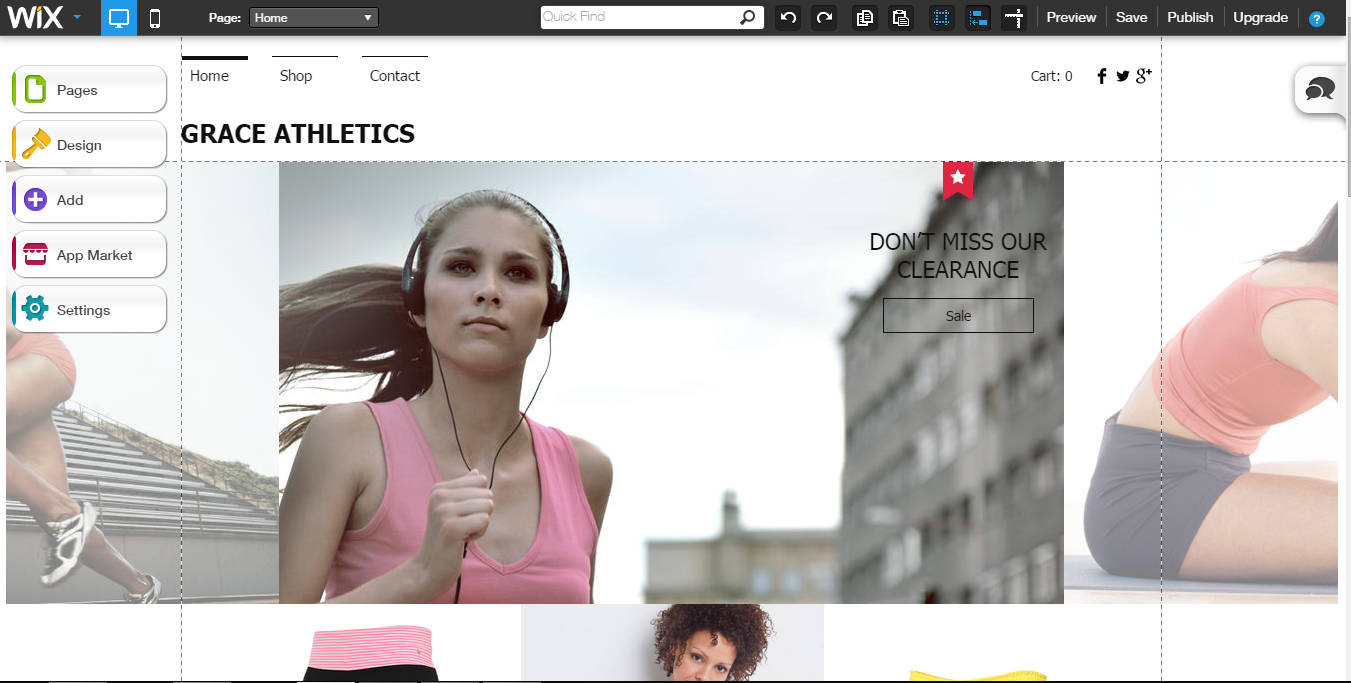This screenshot has width=1351, height=683.
Task: Publish the site
Action: pos(1190,18)
